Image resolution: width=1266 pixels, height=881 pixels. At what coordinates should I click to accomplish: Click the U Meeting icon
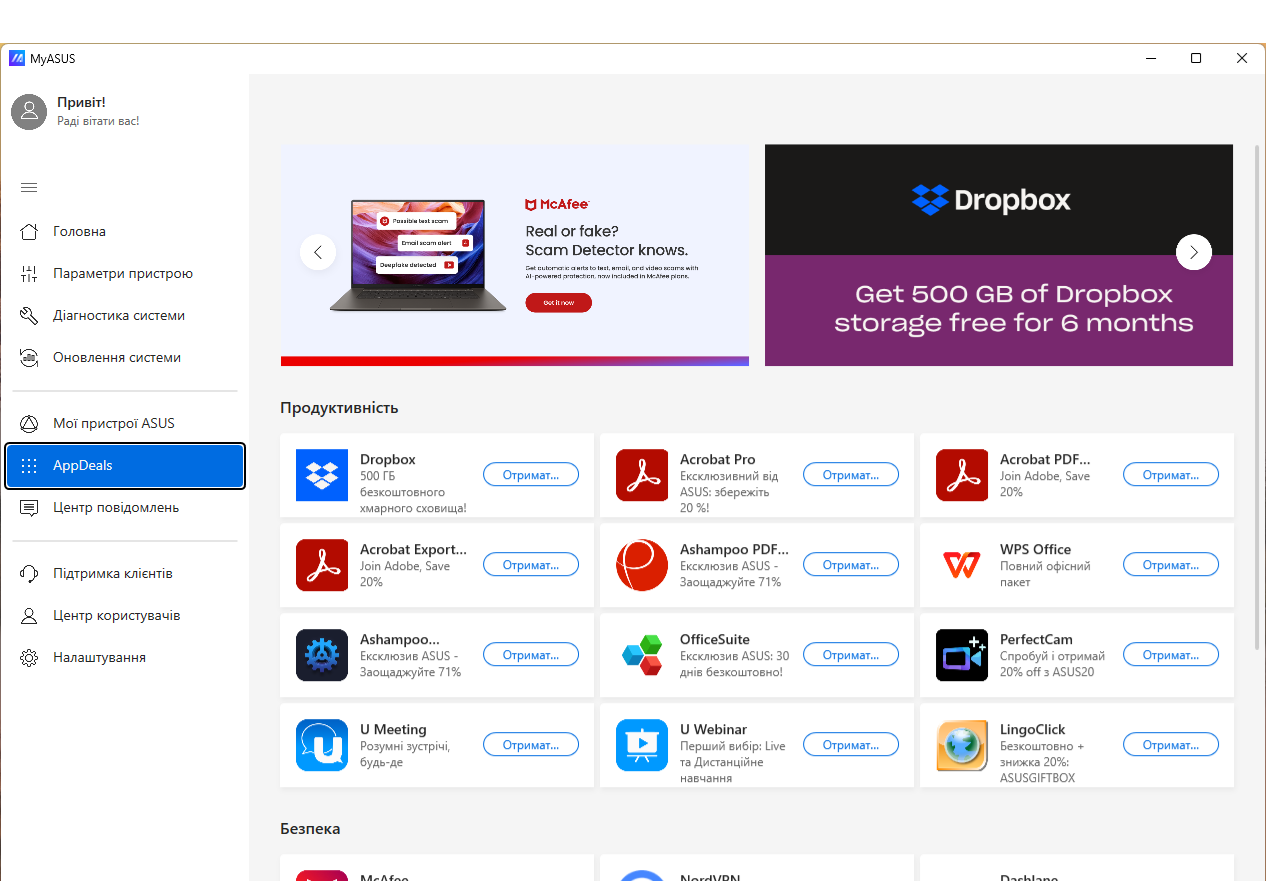pos(322,745)
